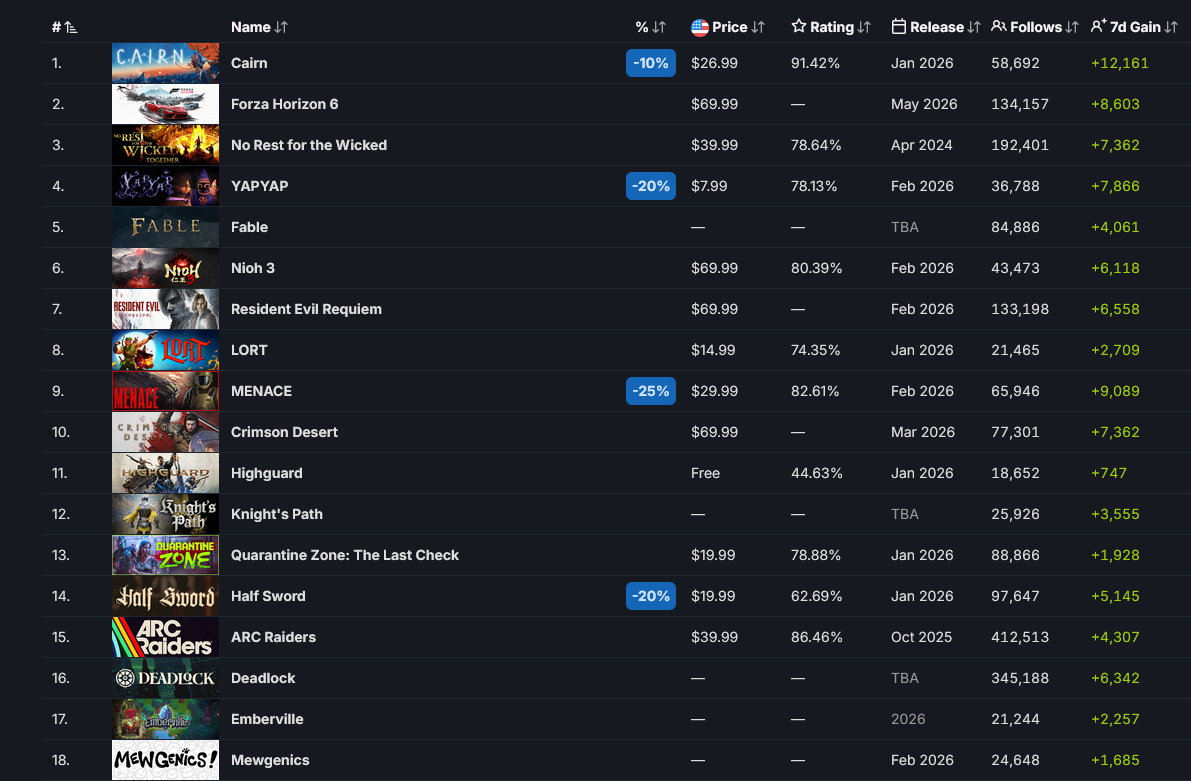Open the Cairn game thumbnail
The image size is (1191, 781).
click(x=166, y=63)
